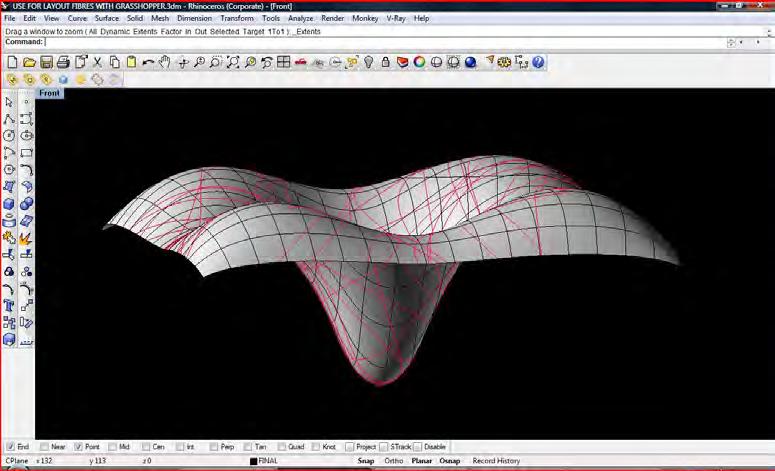Click the black FINAL layer color swatch
The image size is (775, 471).
pos(254,461)
